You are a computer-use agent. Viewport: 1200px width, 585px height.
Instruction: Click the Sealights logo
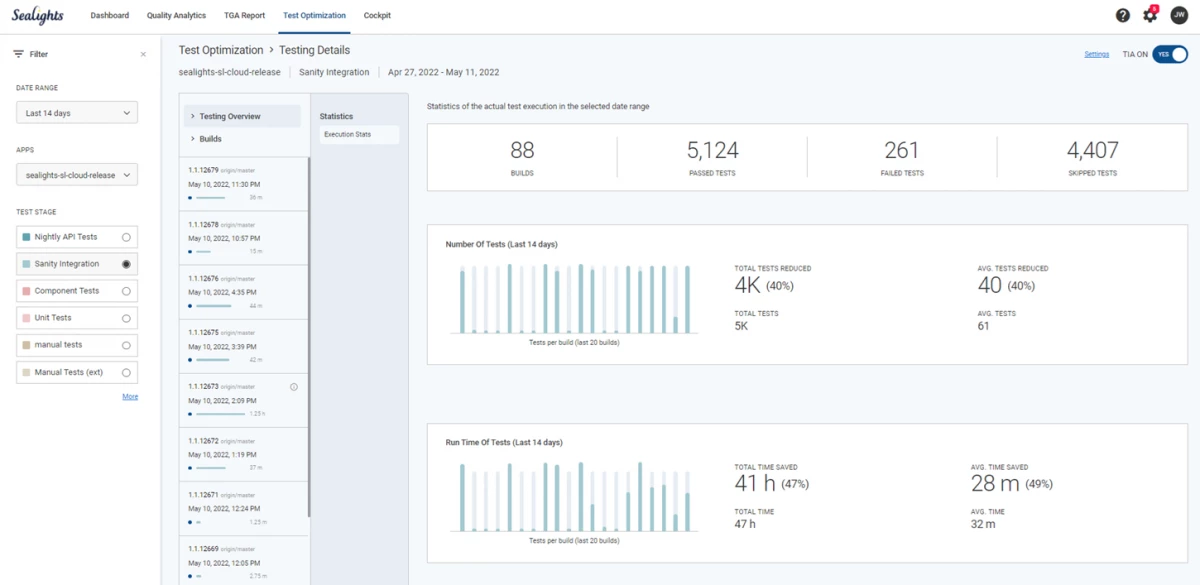40,16
